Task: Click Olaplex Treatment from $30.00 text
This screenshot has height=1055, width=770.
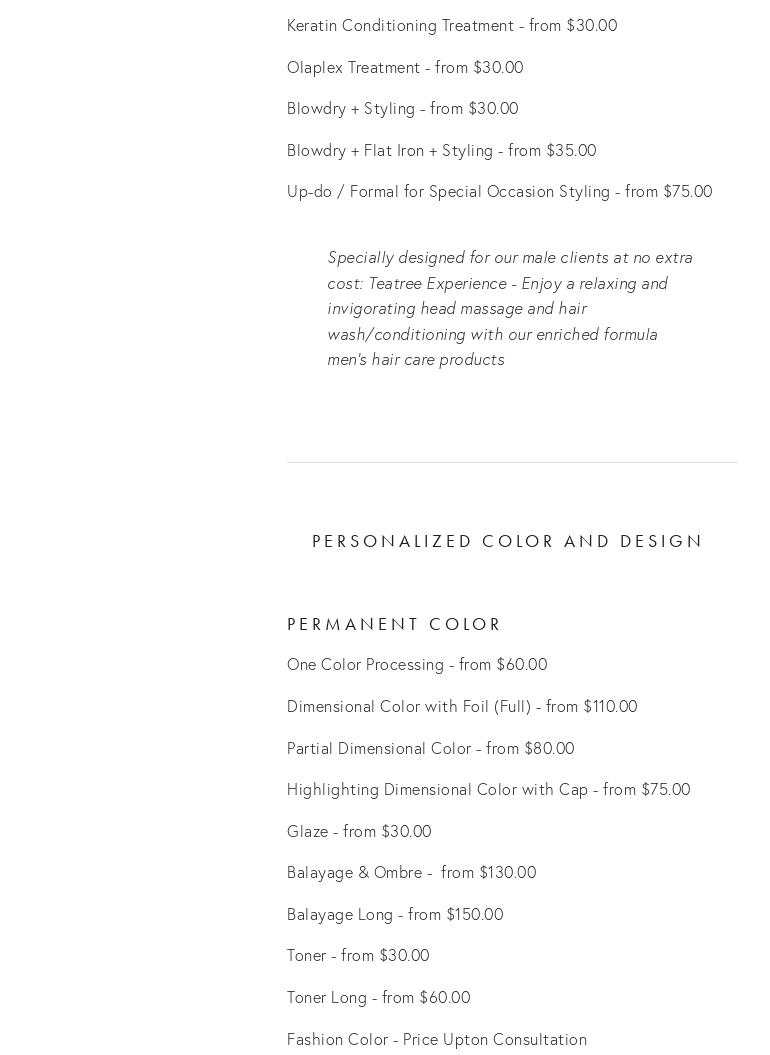Action: [x=405, y=67]
